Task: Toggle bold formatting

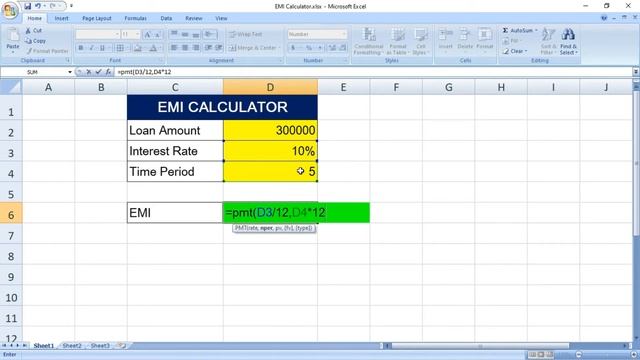Action: 80,48
